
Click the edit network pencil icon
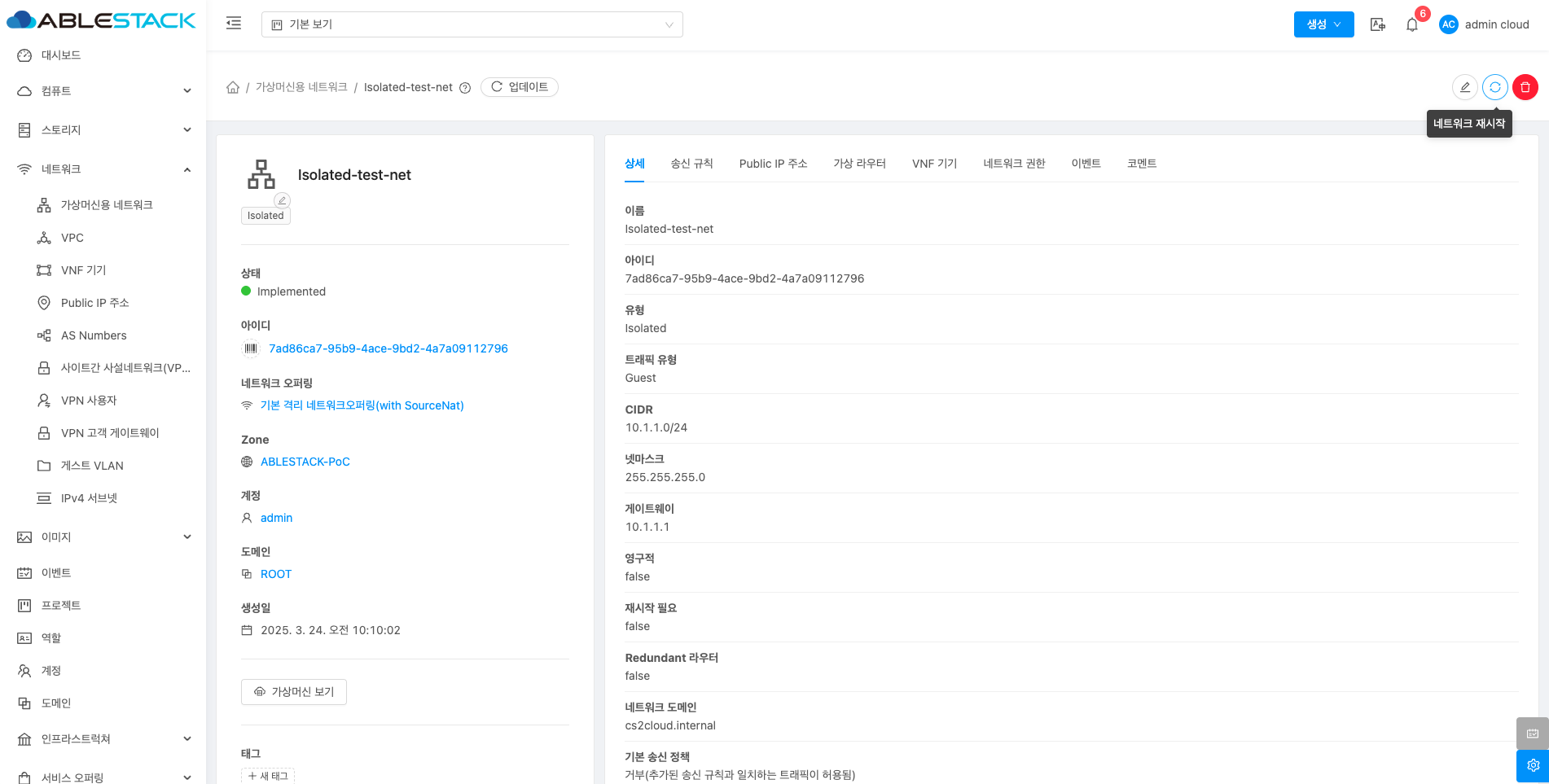(1464, 87)
